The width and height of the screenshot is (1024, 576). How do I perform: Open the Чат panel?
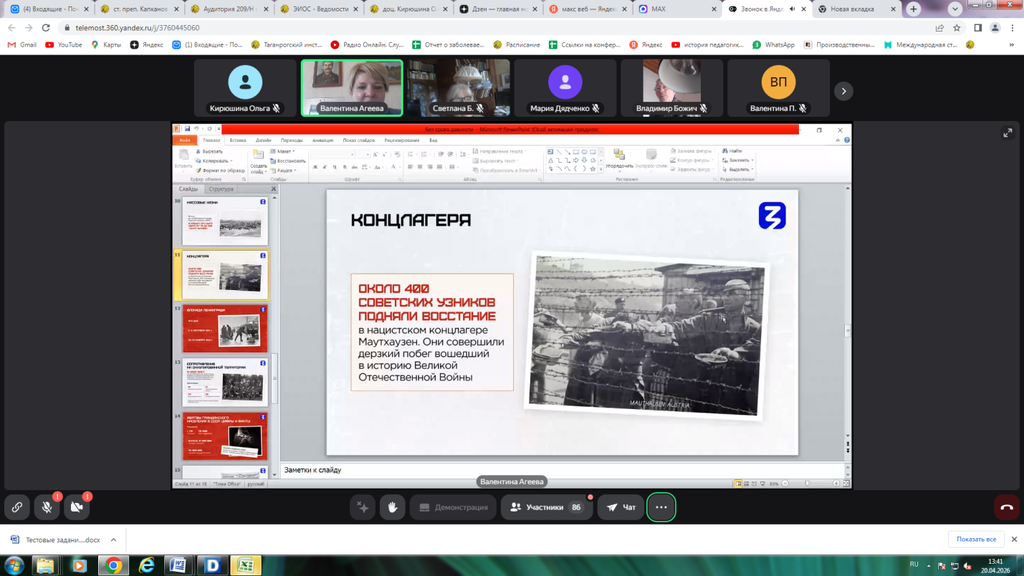pos(621,507)
